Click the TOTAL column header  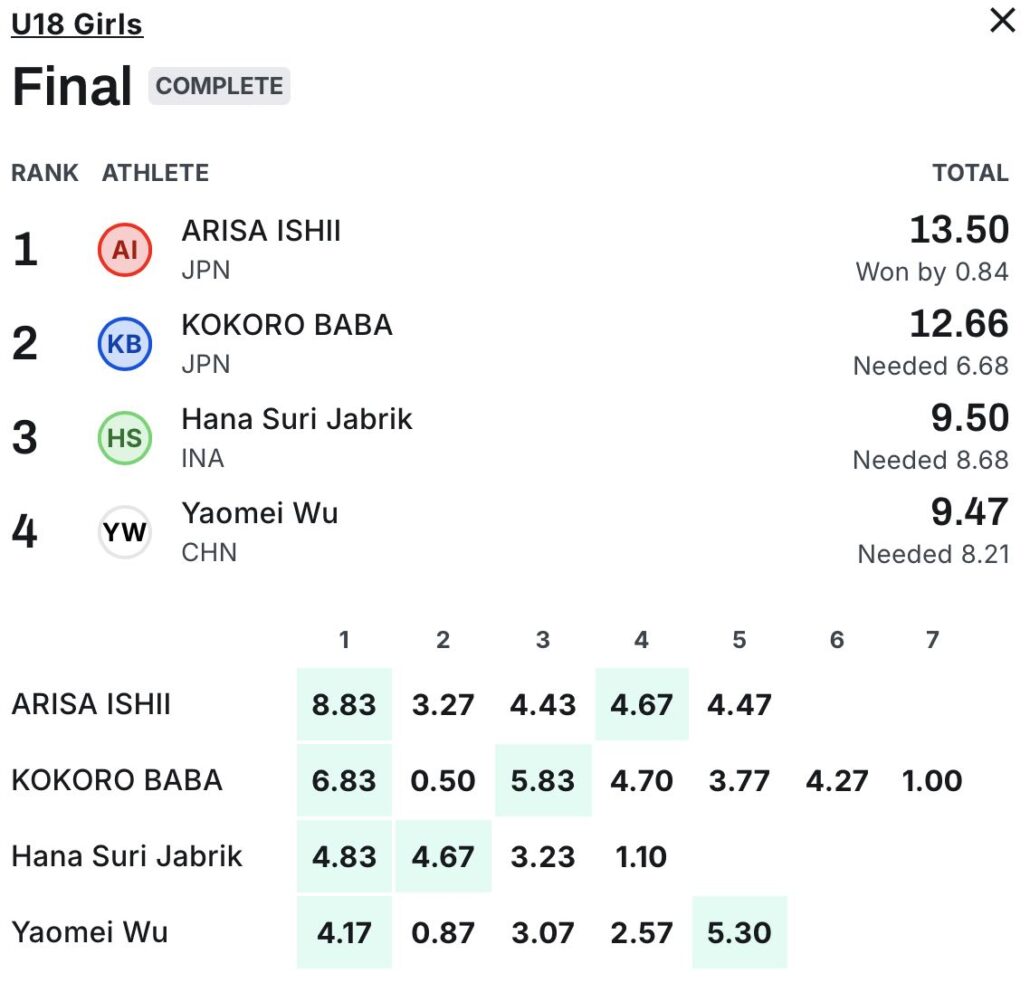pyautogui.click(x=970, y=173)
